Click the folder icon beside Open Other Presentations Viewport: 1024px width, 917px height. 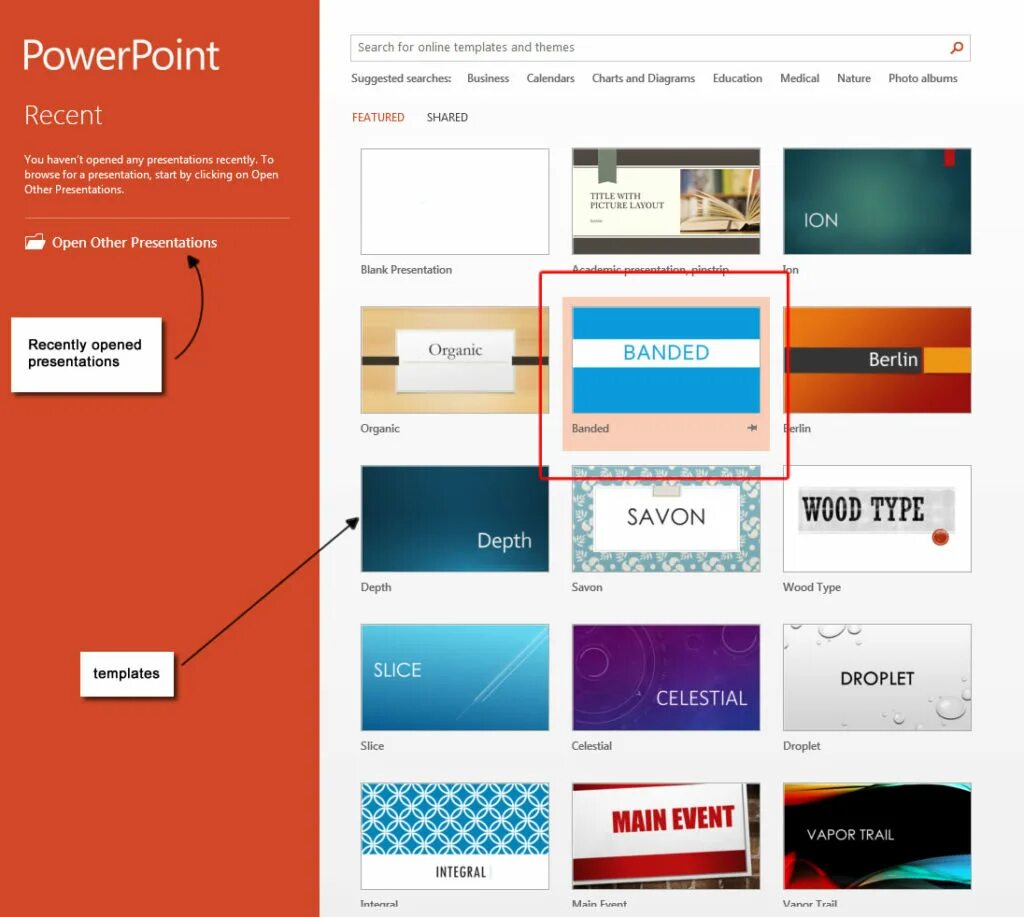[33, 241]
